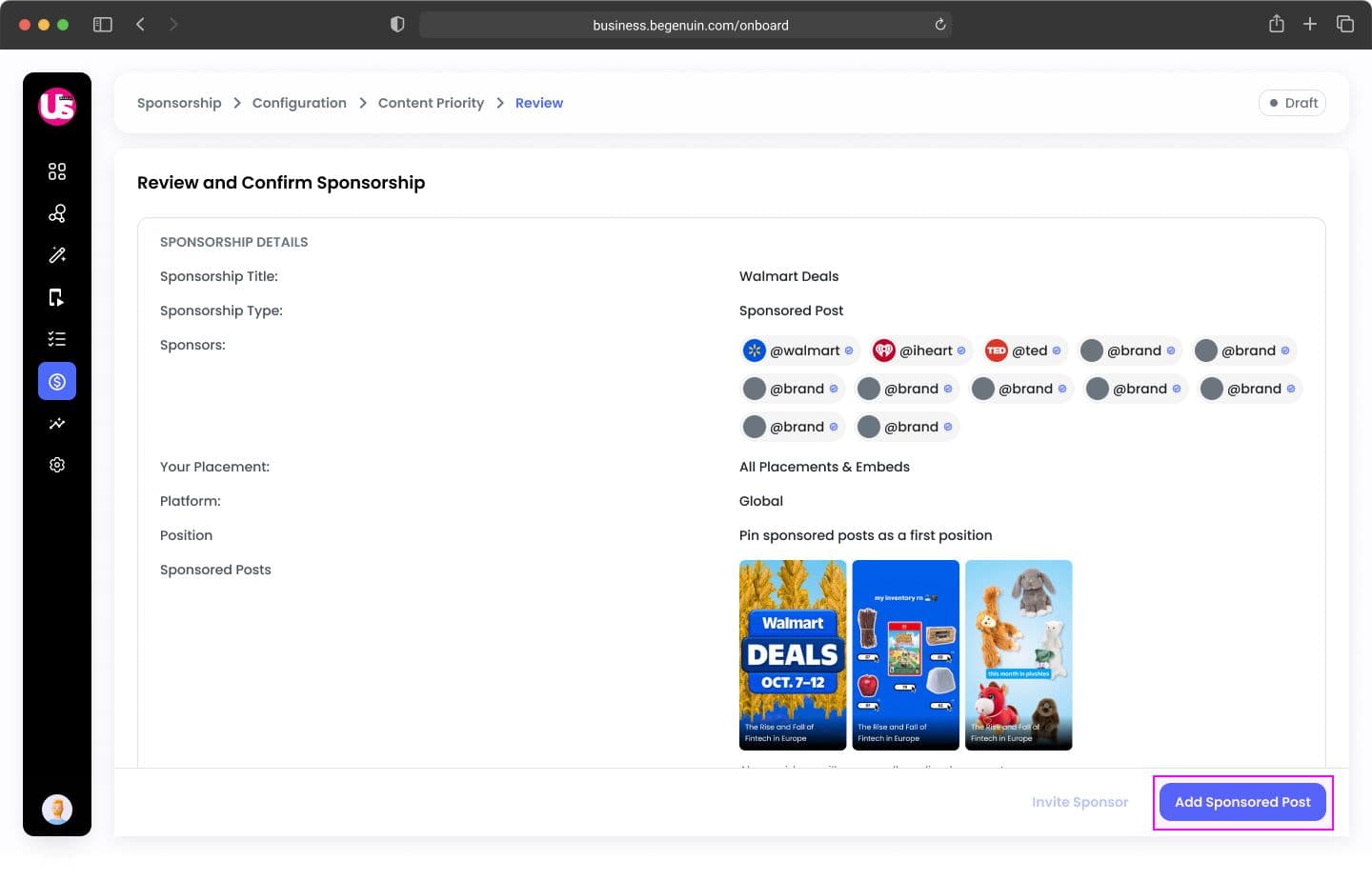Open the Us brand logo home

57,106
